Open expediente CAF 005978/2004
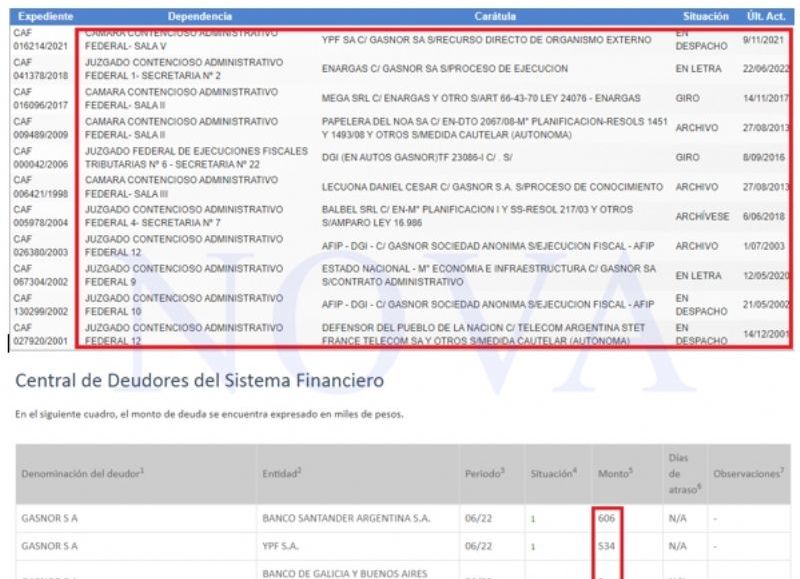The width and height of the screenshot is (800, 579). click(x=40, y=216)
